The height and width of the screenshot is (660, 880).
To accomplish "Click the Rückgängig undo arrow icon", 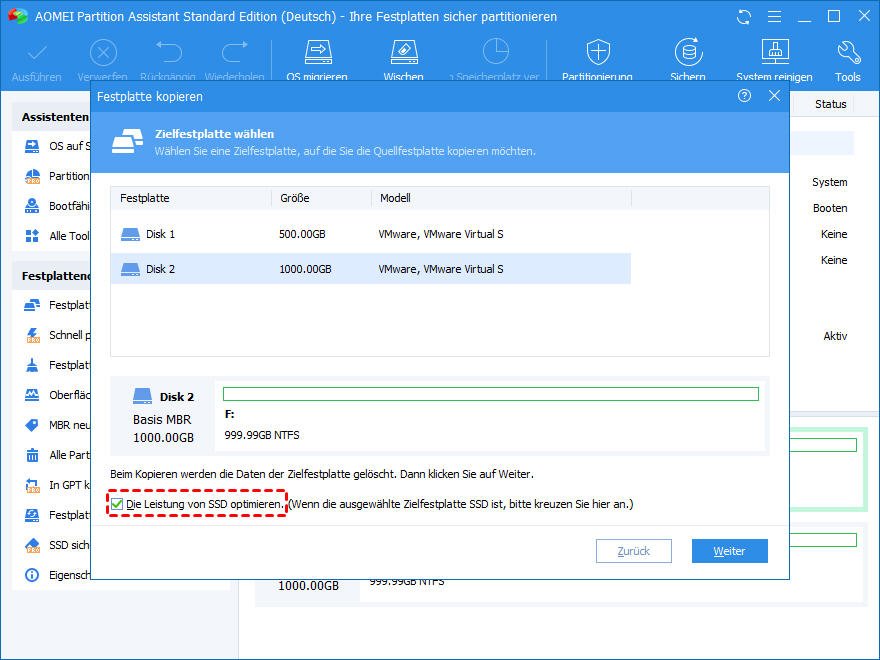I will click(x=169, y=52).
